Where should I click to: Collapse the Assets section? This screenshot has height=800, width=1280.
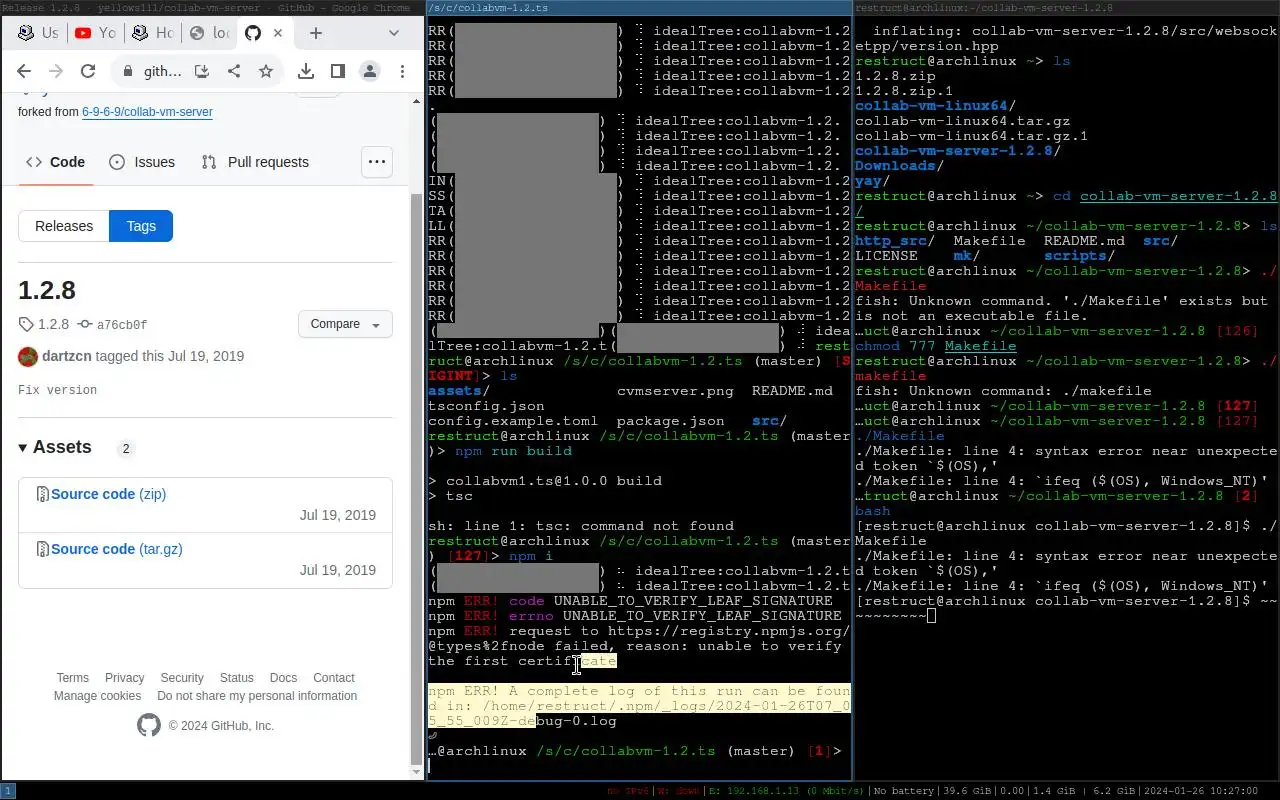click(x=55, y=447)
